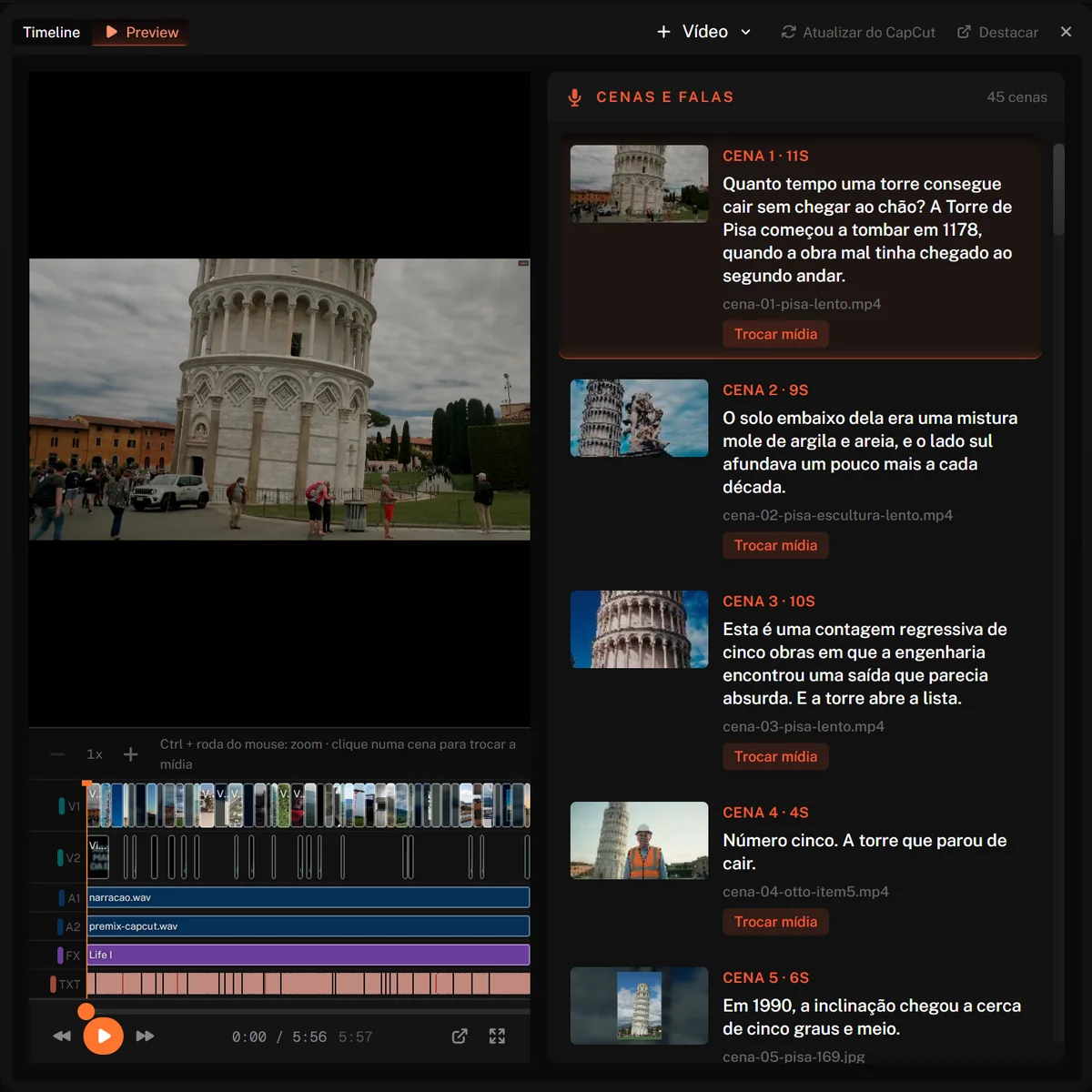The height and width of the screenshot is (1092, 1092).
Task: Zoom out timeline with minus icon
Action: [57, 754]
